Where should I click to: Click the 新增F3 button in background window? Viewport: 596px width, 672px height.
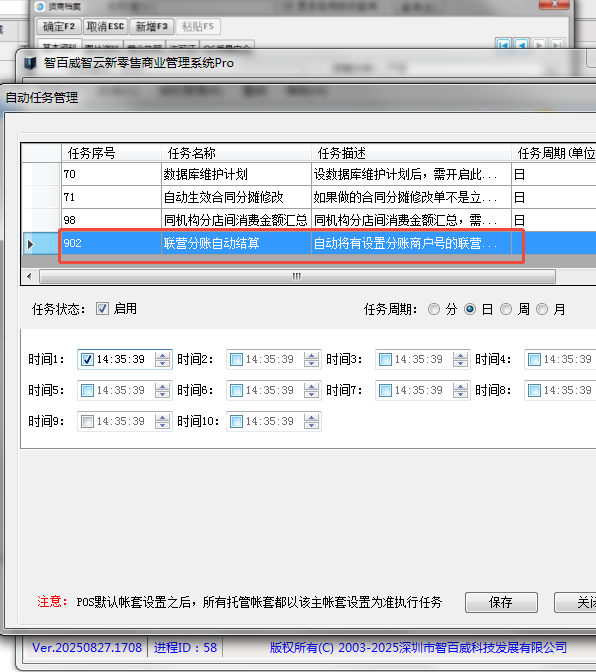[151, 27]
